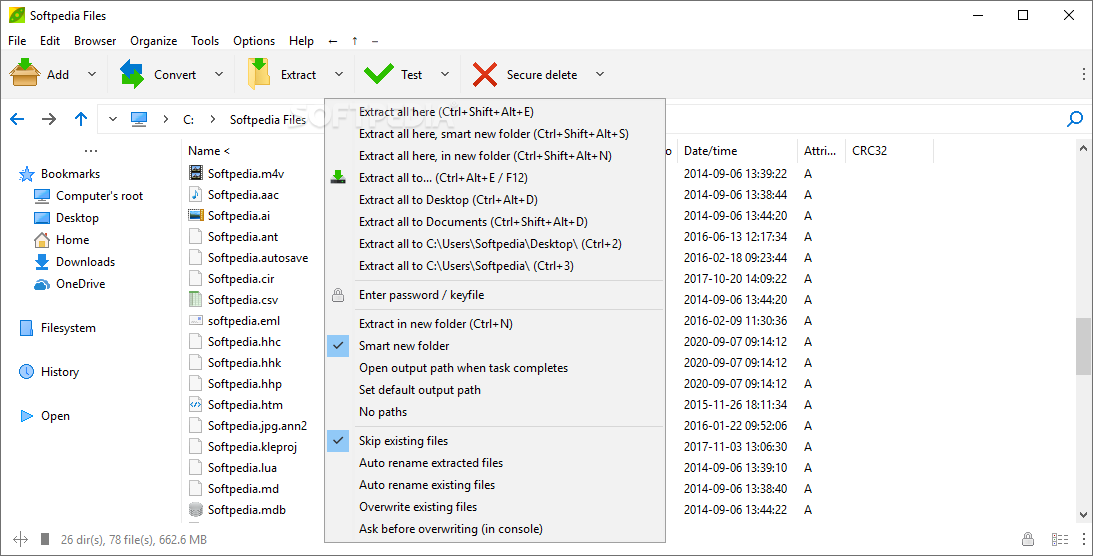Enable Open output path when task completes

pyautogui.click(x=495, y=368)
